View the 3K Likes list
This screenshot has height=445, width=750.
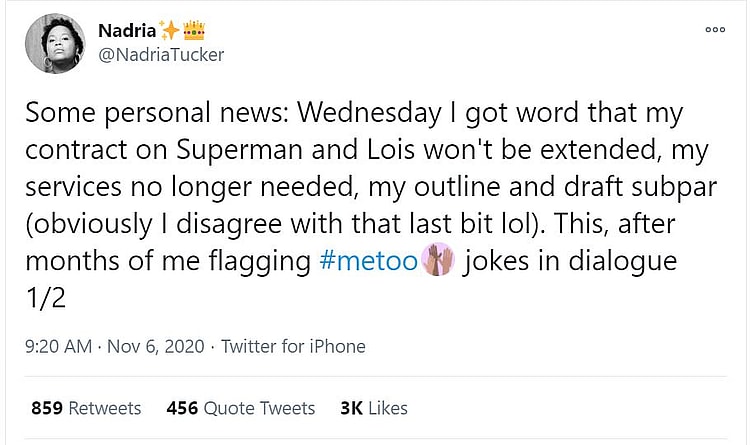pyautogui.click(x=374, y=407)
